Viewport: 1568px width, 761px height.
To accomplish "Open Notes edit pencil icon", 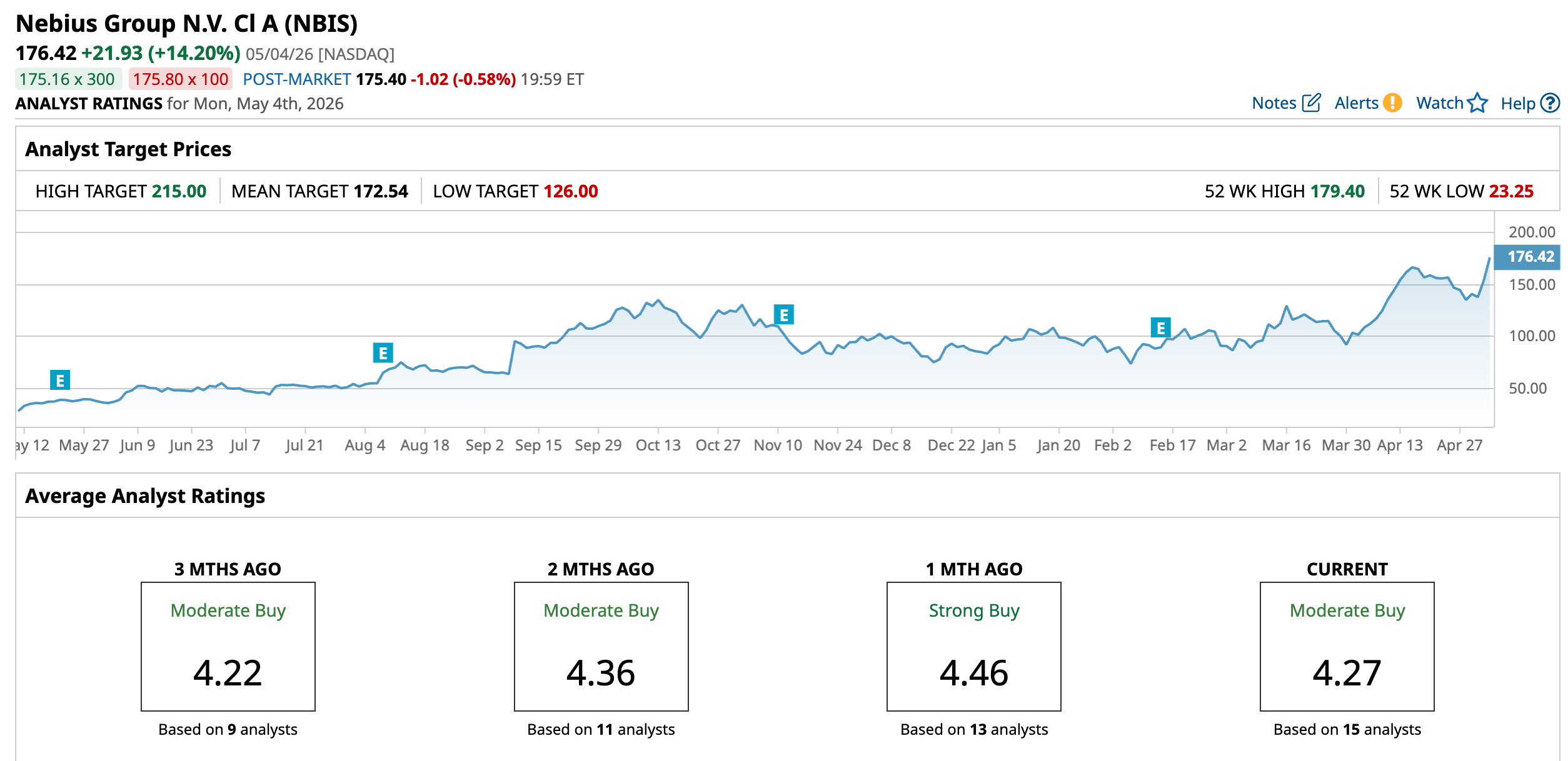I will point(1311,103).
